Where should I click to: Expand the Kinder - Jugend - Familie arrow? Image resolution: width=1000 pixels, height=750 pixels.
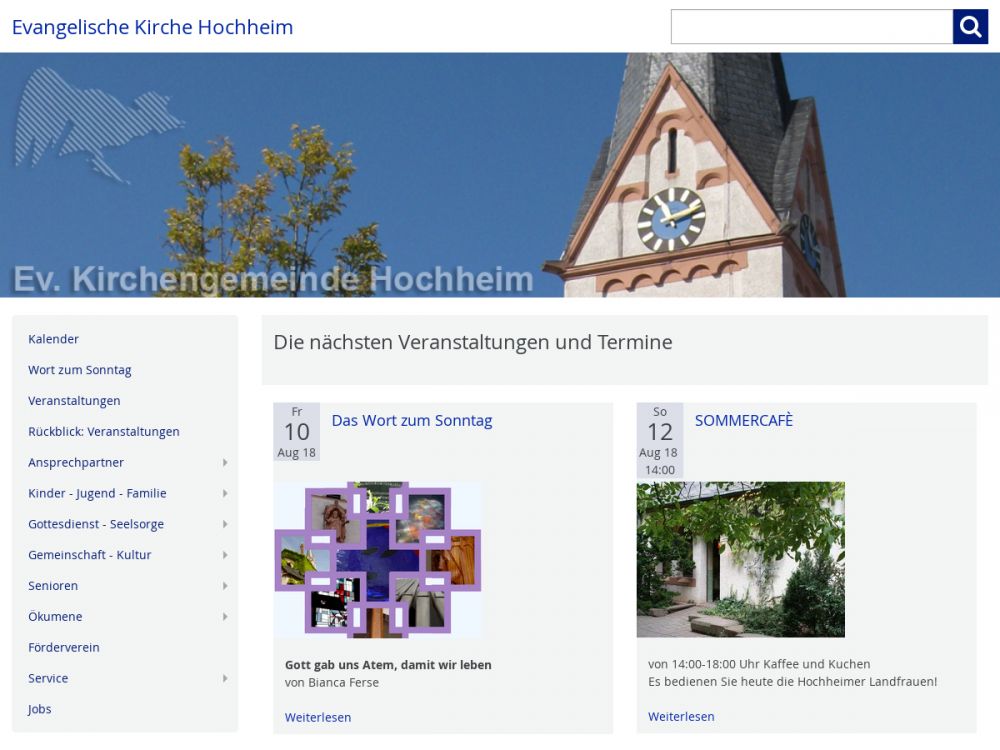[225, 494]
